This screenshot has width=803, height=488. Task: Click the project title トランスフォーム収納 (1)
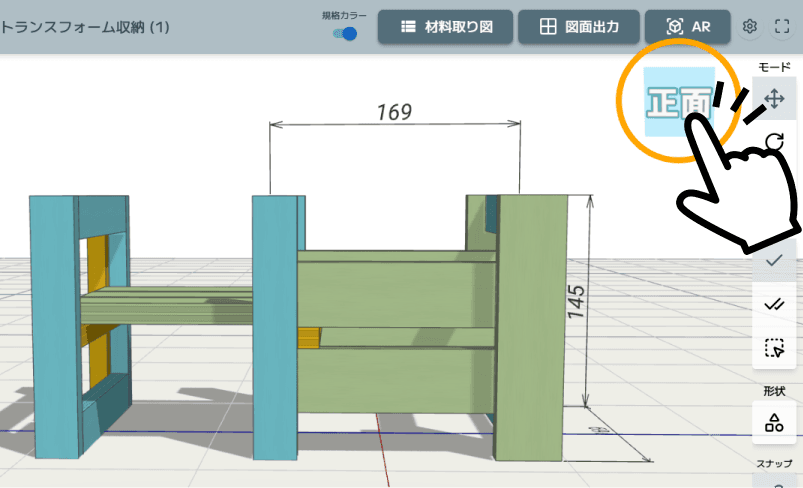84,27
